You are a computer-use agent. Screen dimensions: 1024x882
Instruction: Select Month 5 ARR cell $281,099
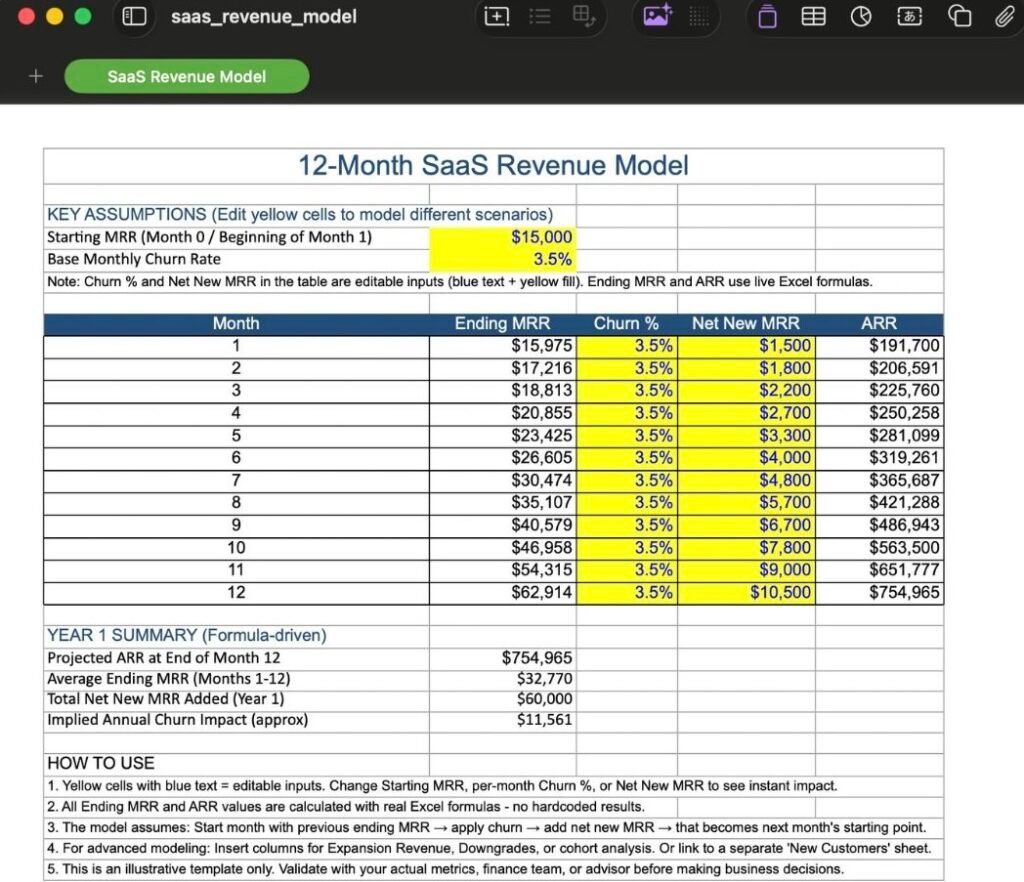[880, 436]
